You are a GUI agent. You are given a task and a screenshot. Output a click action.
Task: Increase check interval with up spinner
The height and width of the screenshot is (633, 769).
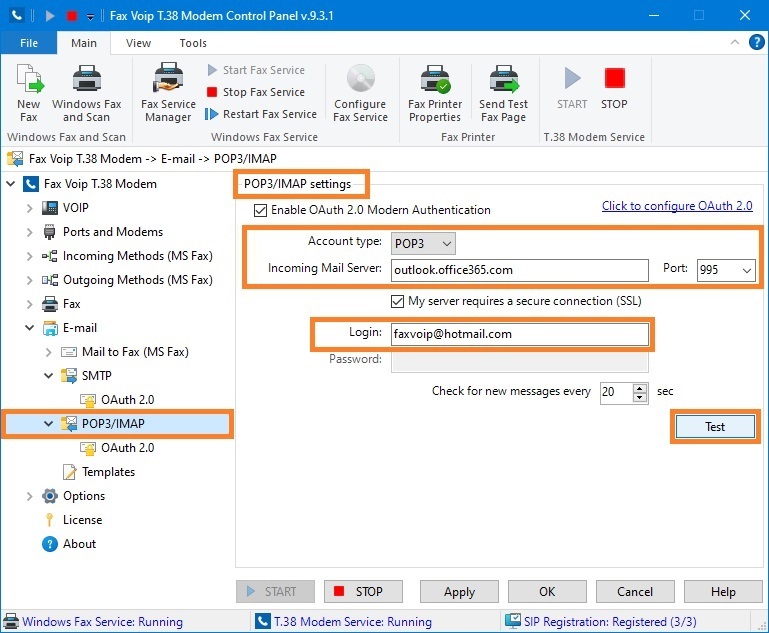click(640, 388)
